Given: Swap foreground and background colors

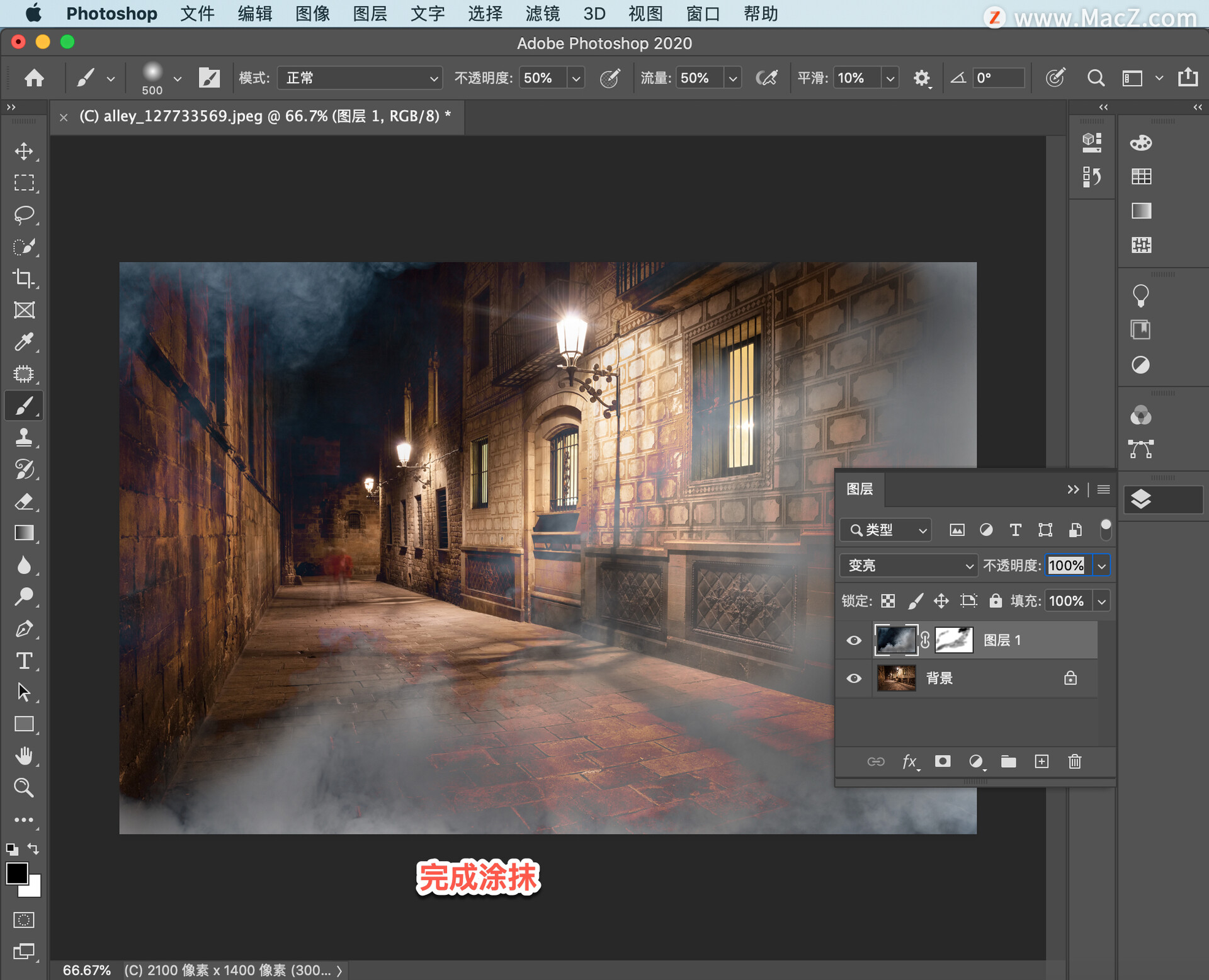Looking at the screenshot, I should (x=34, y=849).
